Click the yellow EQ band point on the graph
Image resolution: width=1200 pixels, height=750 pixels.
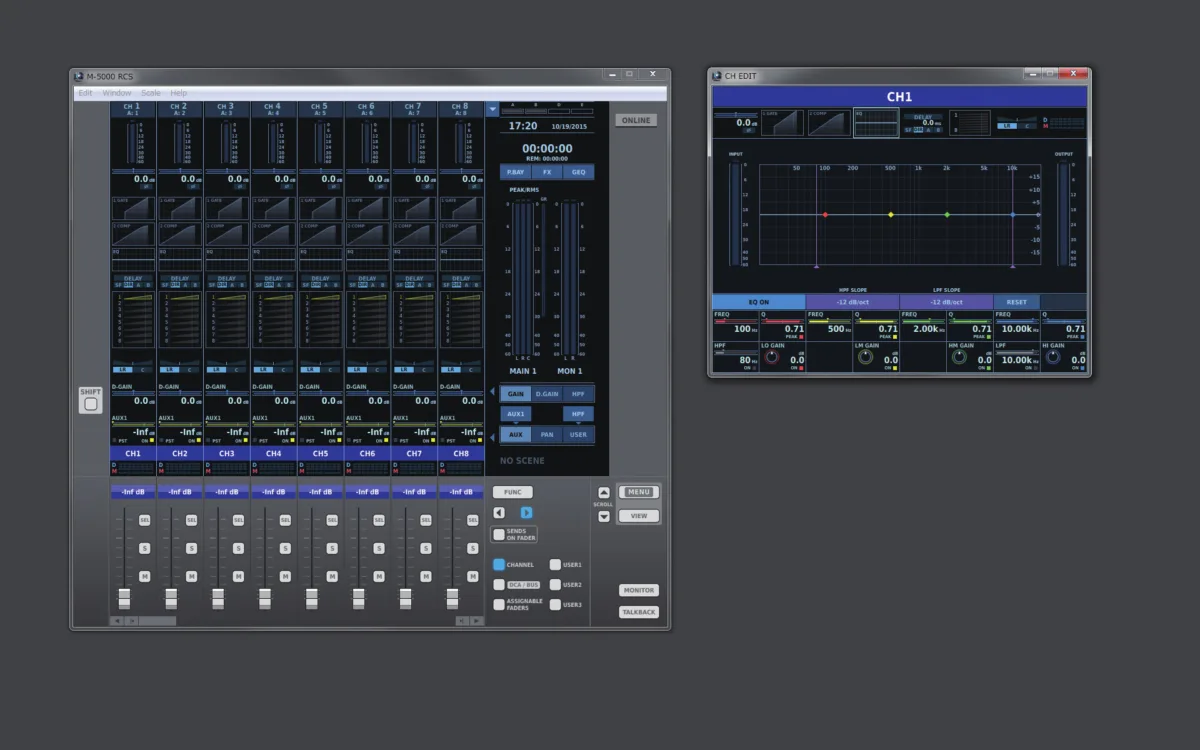tap(890, 215)
